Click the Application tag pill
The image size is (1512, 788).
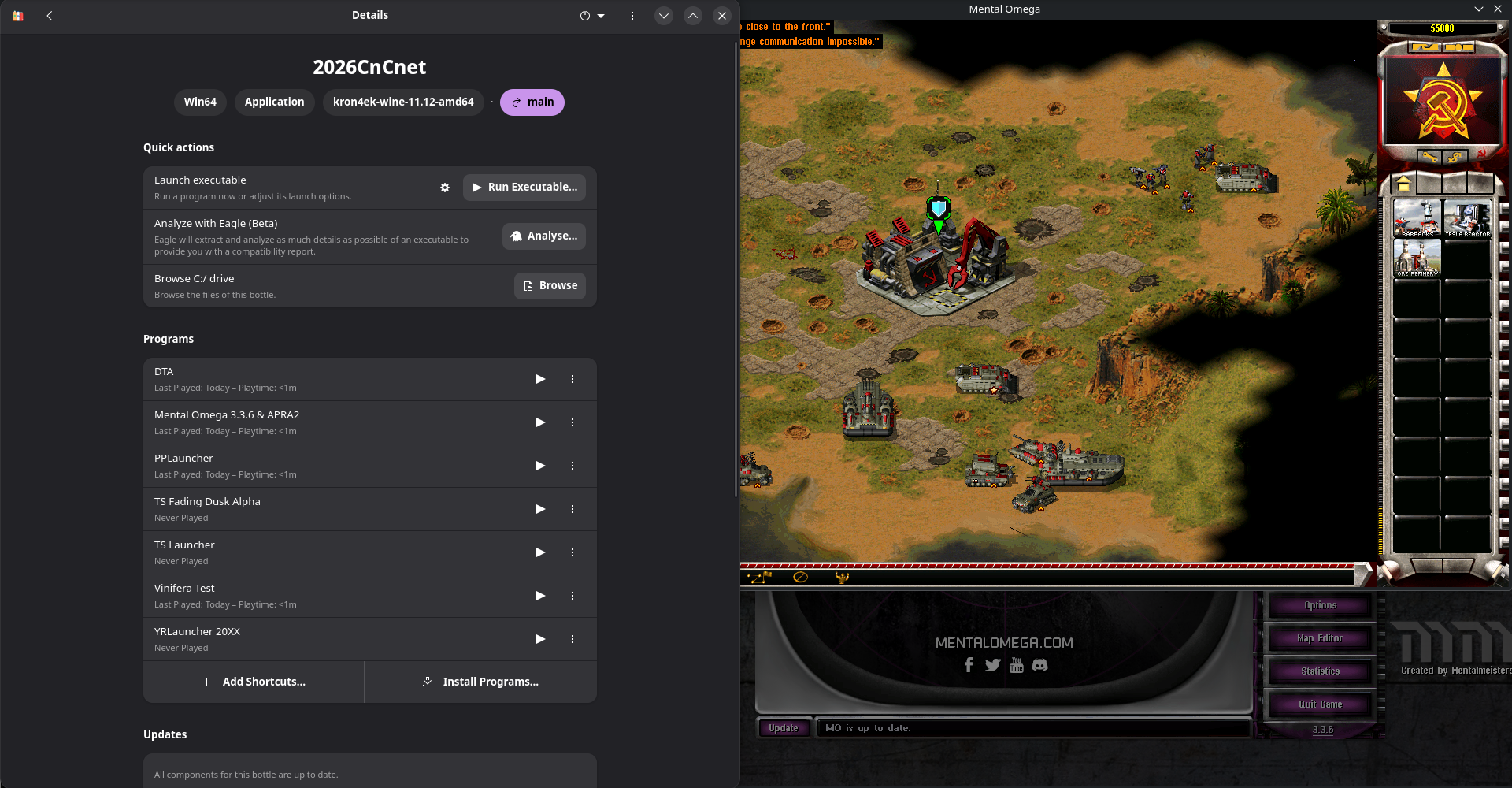274,102
